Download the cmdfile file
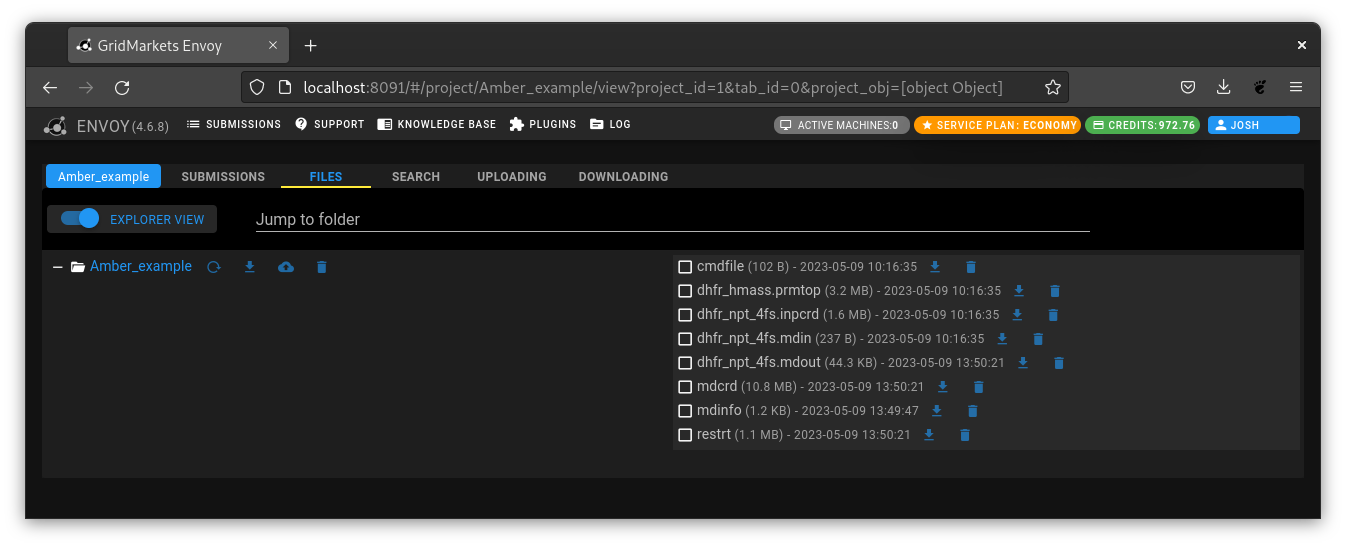1346x547 pixels. tap(935, 267)
